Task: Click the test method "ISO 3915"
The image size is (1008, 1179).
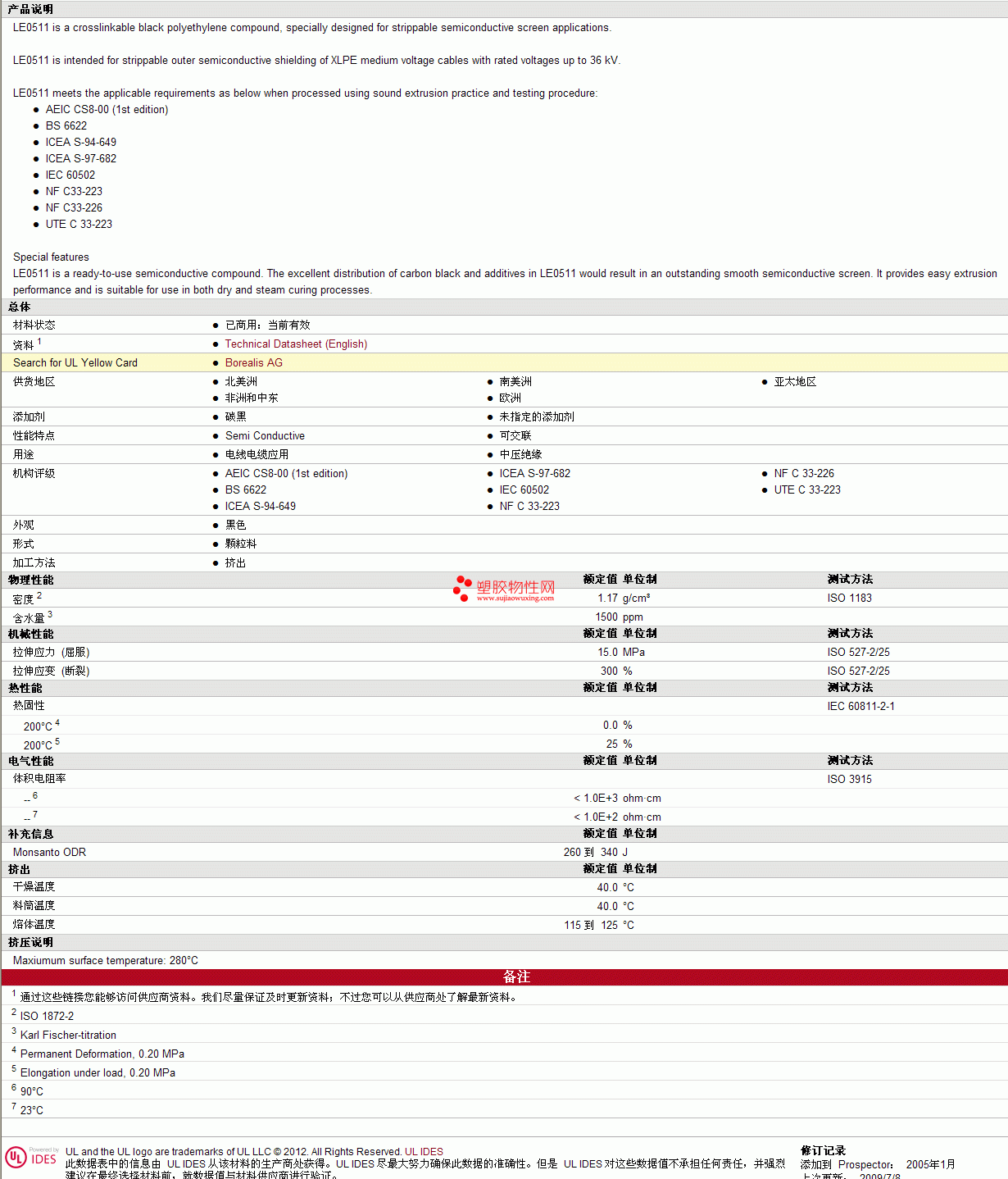Action: coord(850,780)
